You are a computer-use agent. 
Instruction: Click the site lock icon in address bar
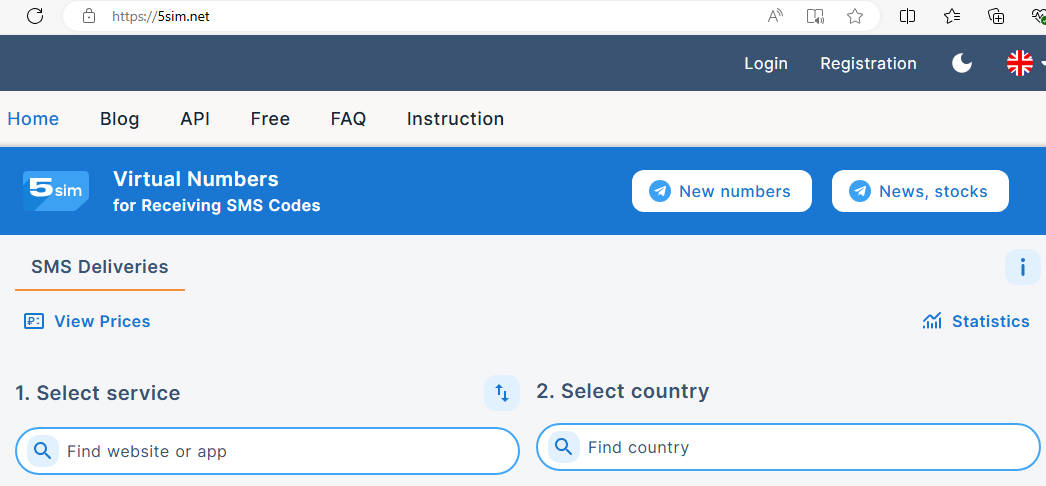tap(89, 16)
